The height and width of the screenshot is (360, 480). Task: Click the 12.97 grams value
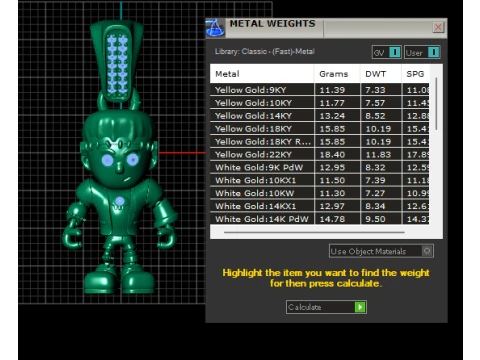(x=332, y=206)
